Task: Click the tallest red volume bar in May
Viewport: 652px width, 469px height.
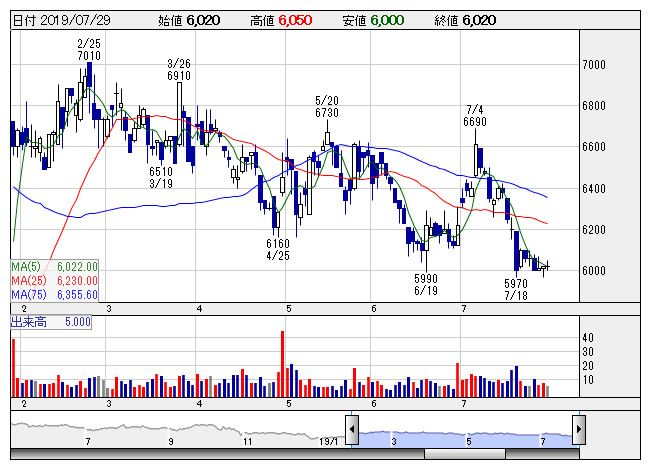Action: 282,364
